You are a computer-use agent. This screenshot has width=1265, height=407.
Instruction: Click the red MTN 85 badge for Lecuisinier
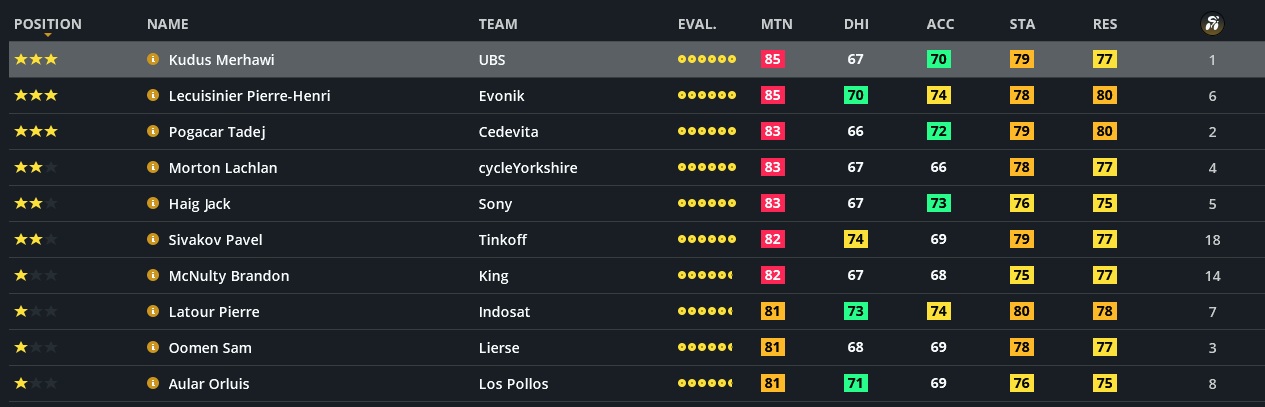pos(772,96)
